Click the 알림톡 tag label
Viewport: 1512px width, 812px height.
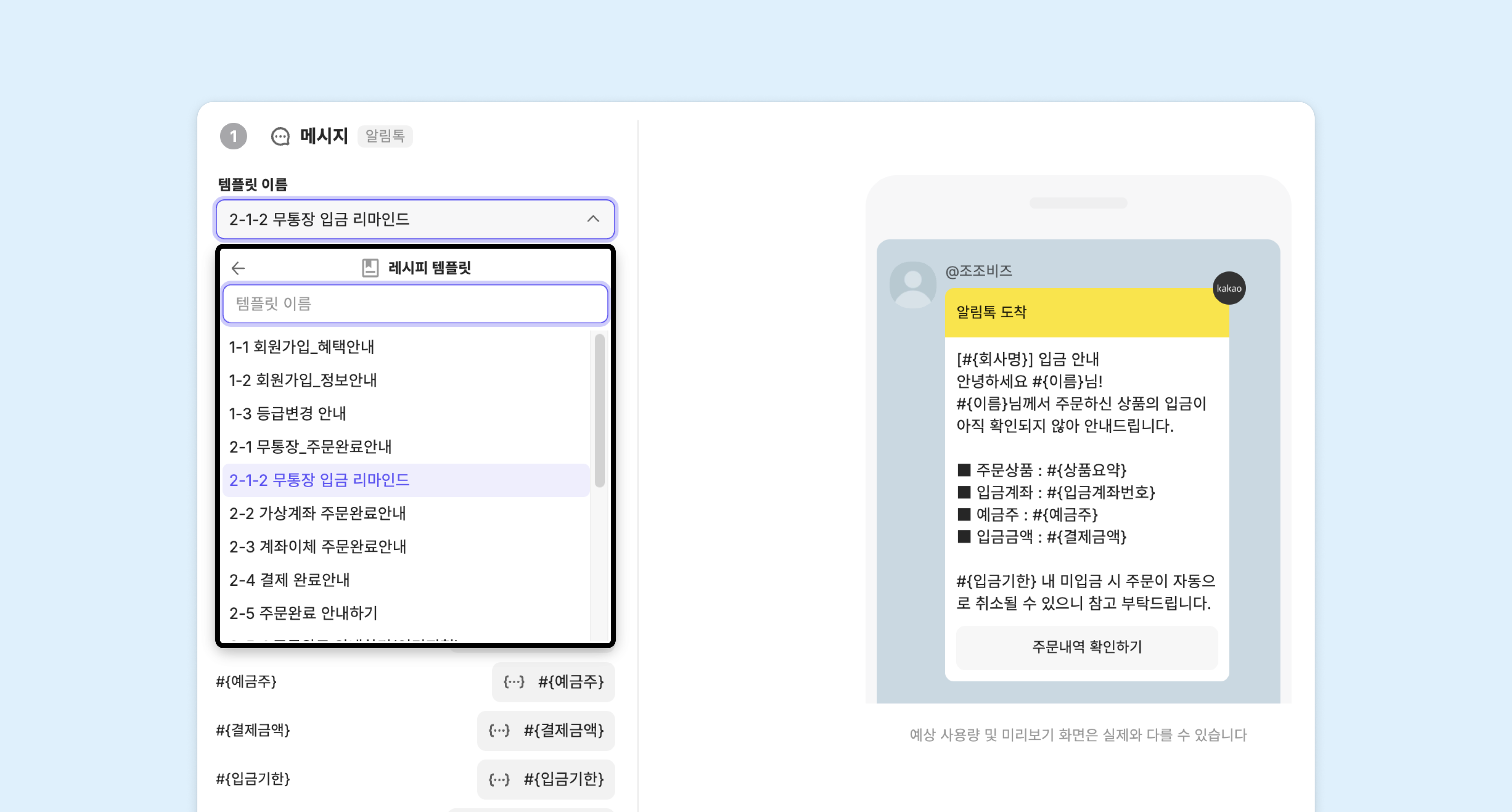click(x=385, y=136)
